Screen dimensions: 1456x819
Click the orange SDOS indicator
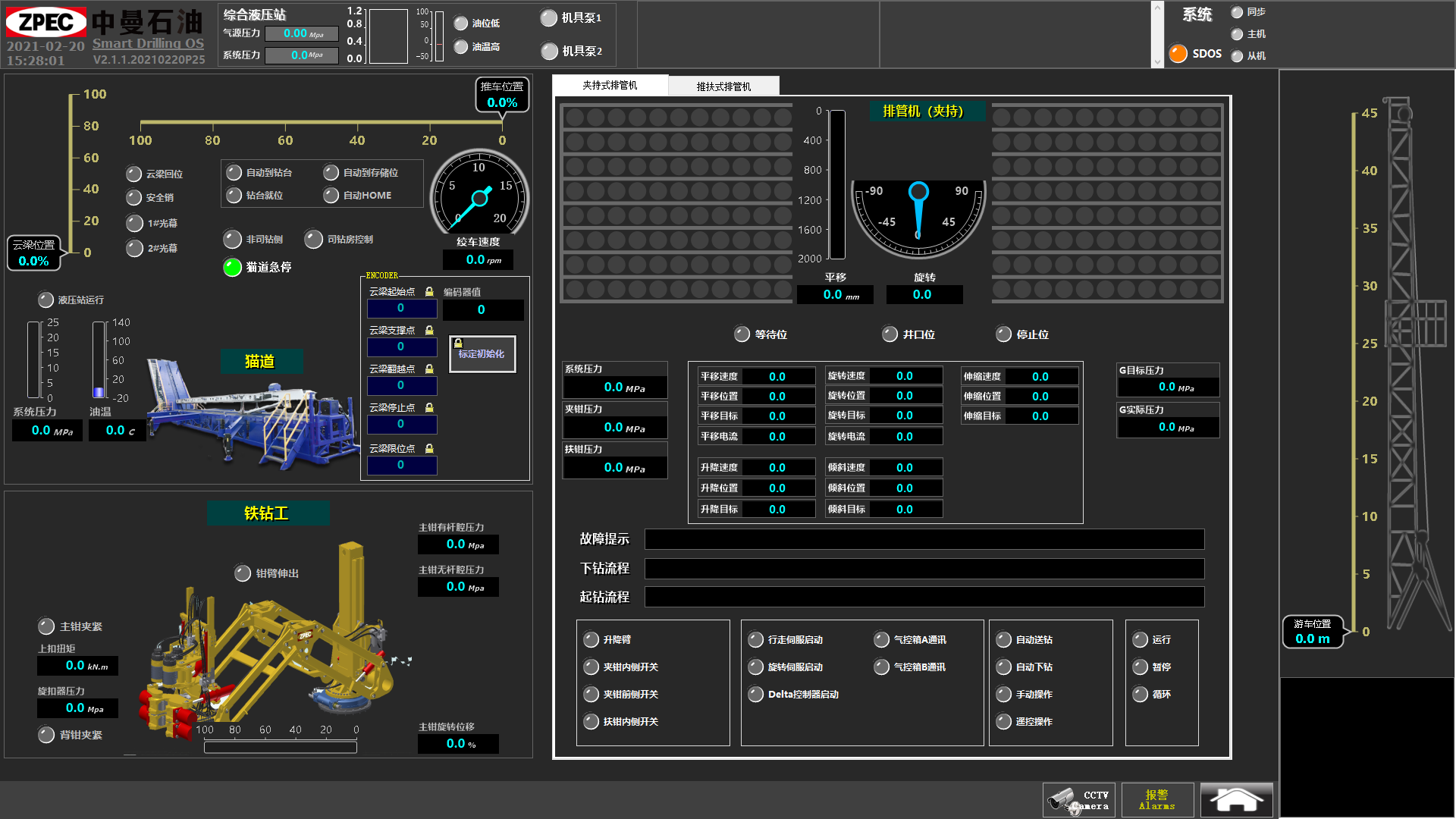pos(1178,54)
